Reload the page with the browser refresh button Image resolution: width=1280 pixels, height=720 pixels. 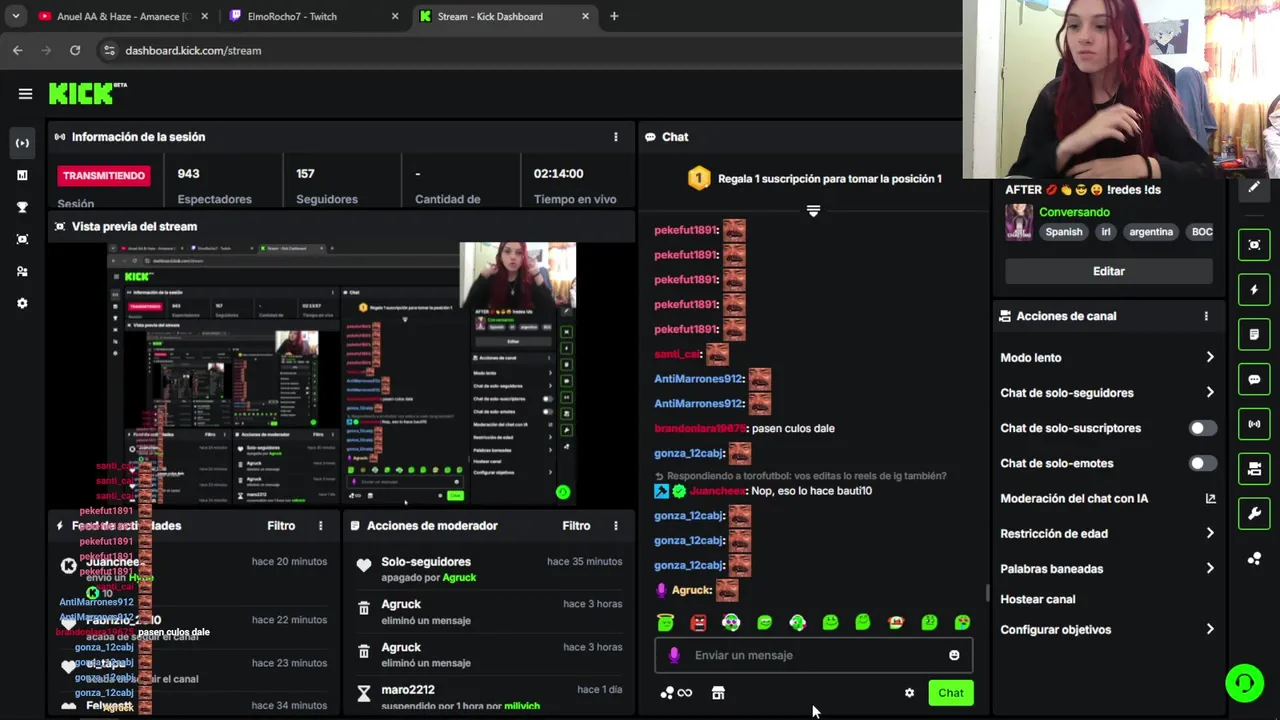pos(75,50)
